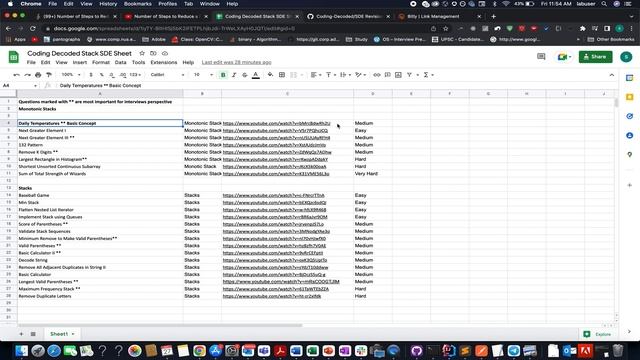Select the paint format tool
The image size is (640, 360).
[49, 75]
